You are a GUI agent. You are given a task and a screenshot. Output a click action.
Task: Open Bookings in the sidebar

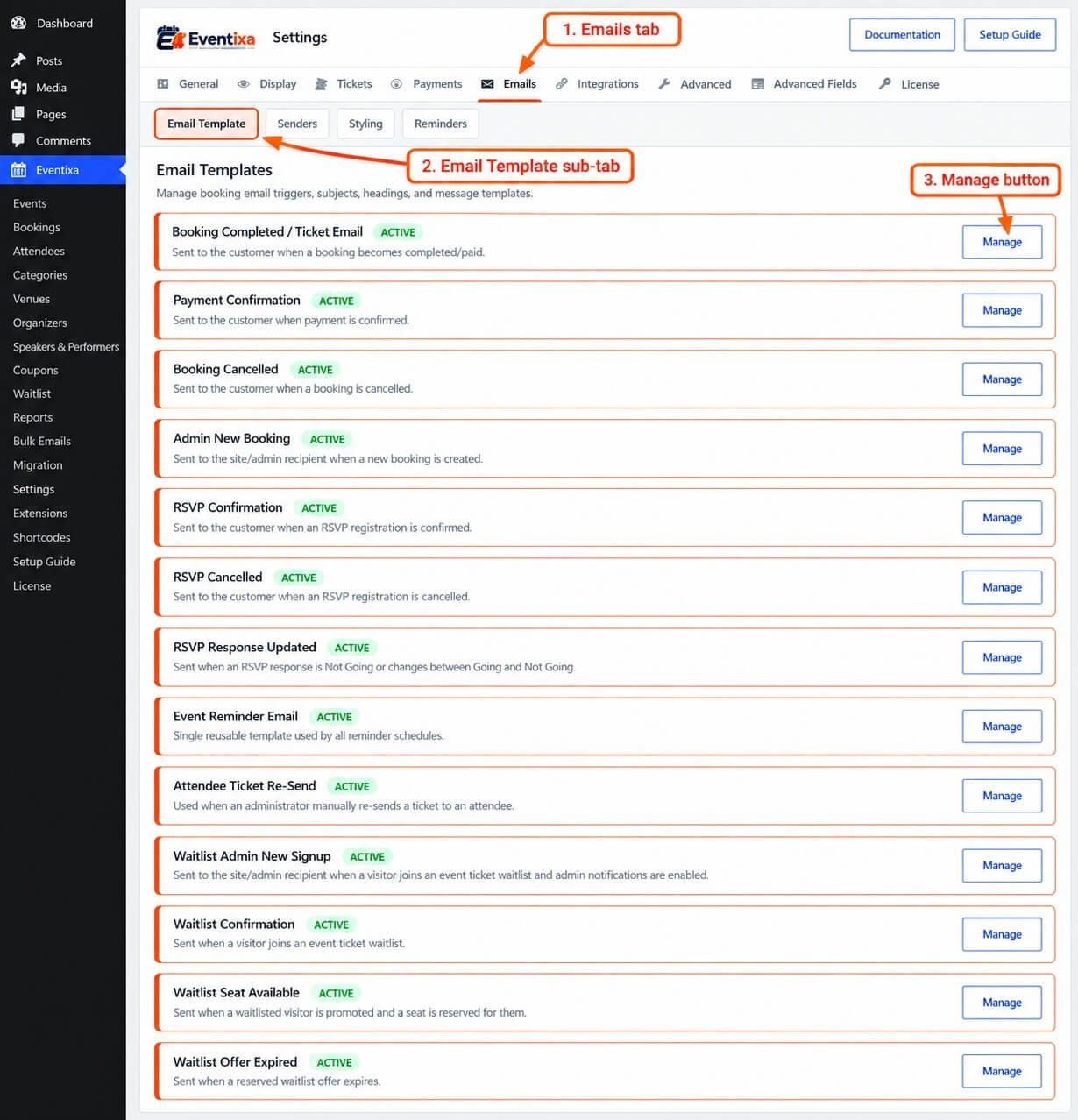(37, 227)
